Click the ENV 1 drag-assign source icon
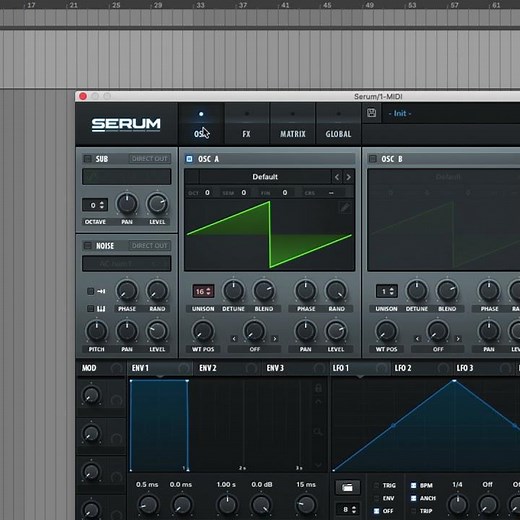 point(183,368)
